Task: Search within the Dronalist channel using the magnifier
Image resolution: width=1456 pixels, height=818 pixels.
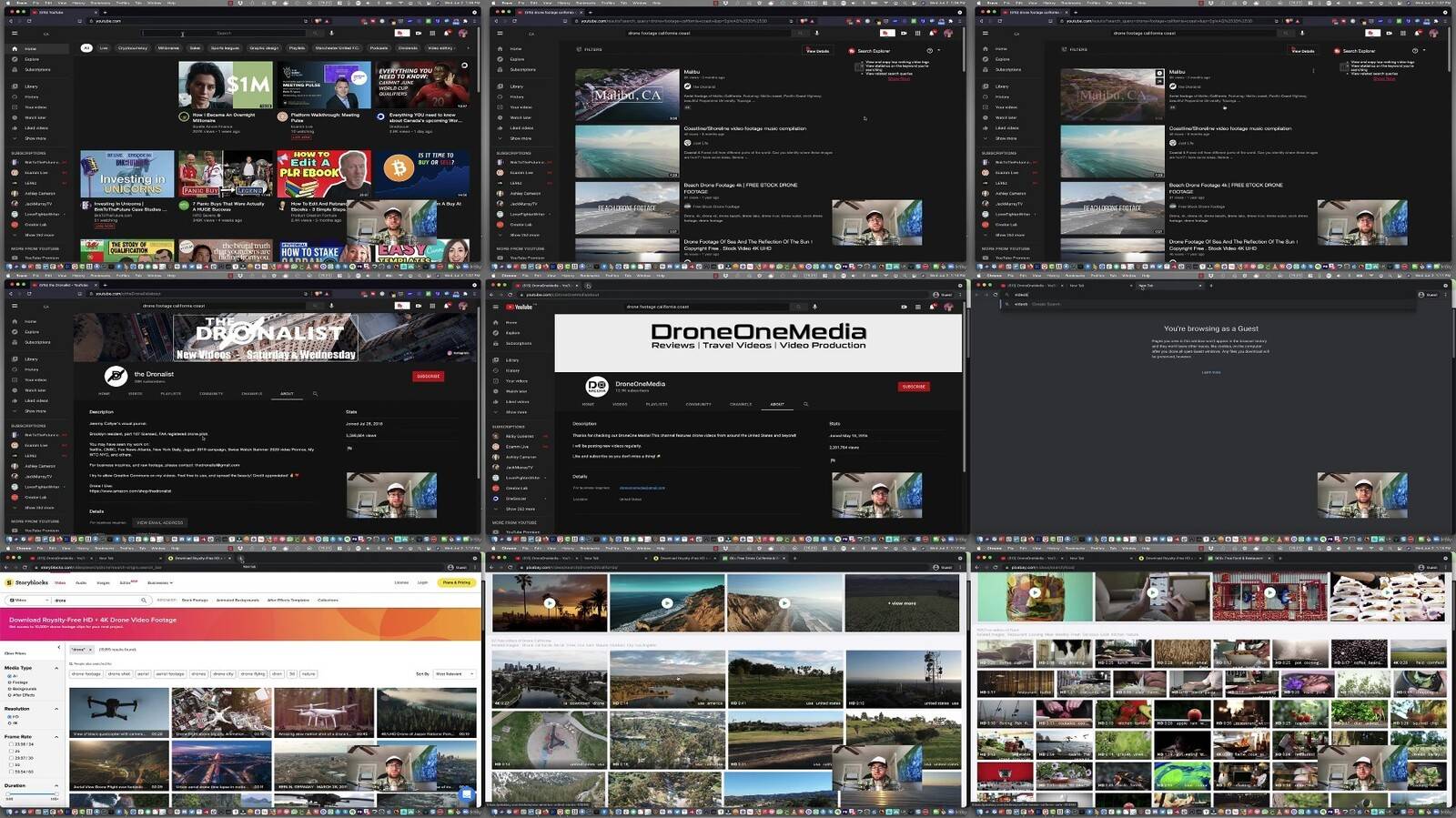Action: tap(316, 394)
